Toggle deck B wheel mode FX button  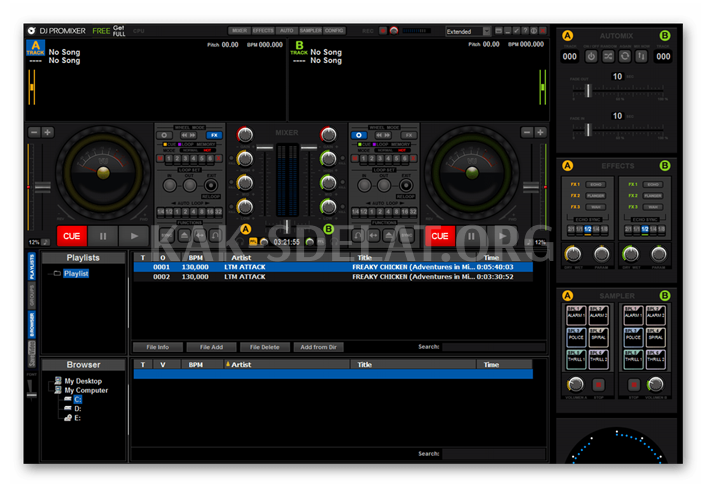(x=409, y=135)
